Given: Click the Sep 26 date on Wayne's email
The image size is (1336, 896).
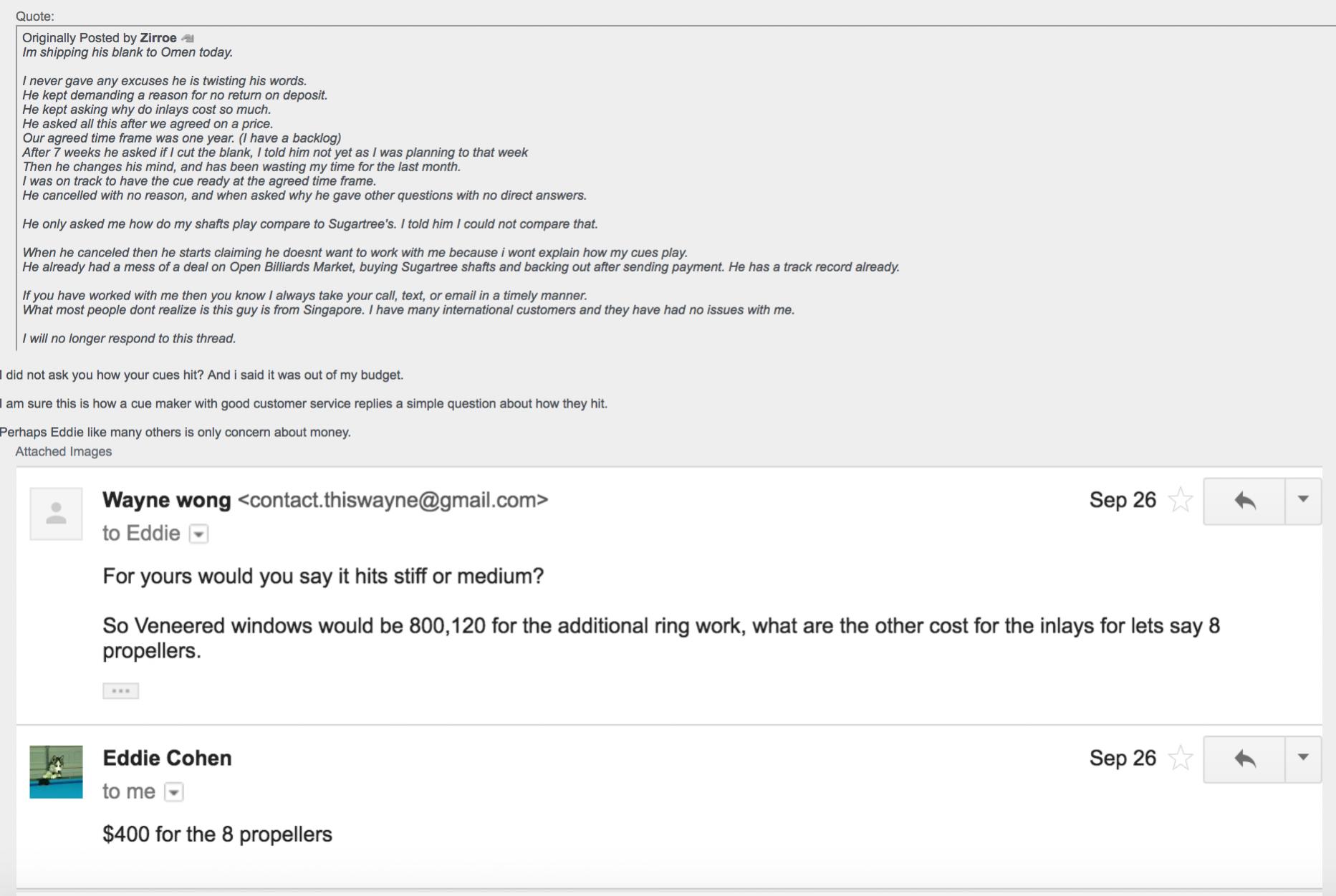Looking at the screenshot, I should pos(1123,500).
